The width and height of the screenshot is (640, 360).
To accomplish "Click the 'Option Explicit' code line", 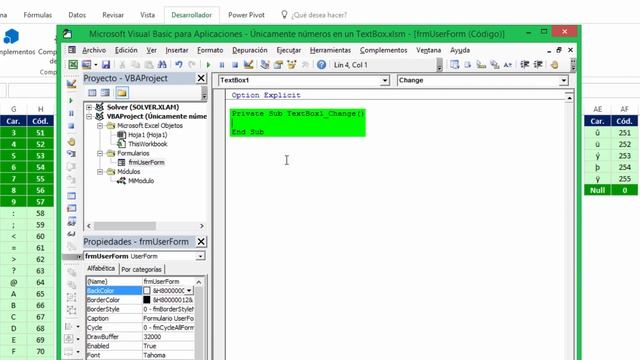I will pyautogui.click(x=266, y=95).
